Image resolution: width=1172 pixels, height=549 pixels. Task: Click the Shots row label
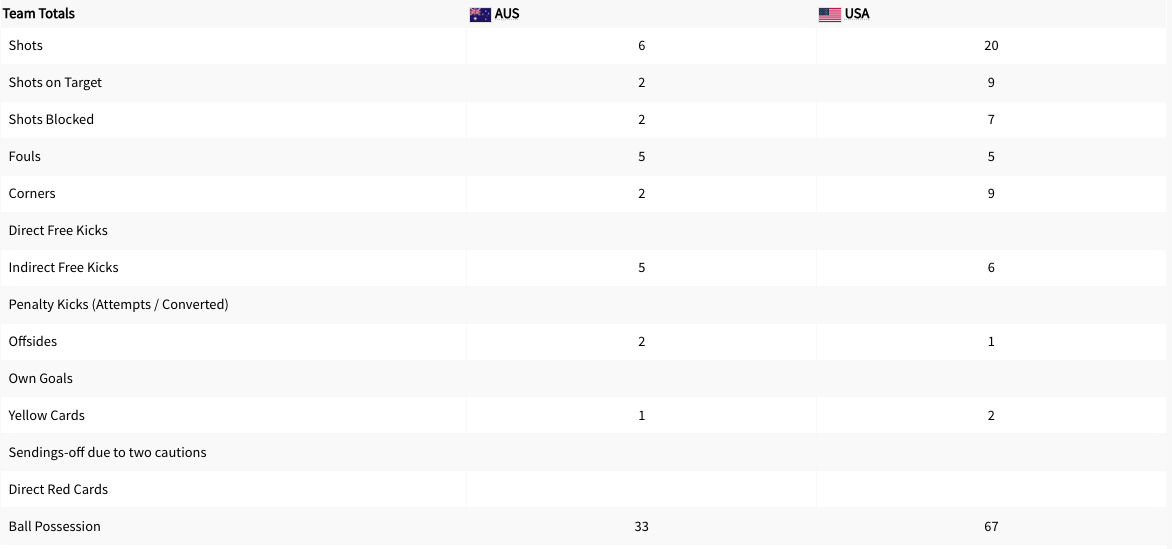[26, 46]
